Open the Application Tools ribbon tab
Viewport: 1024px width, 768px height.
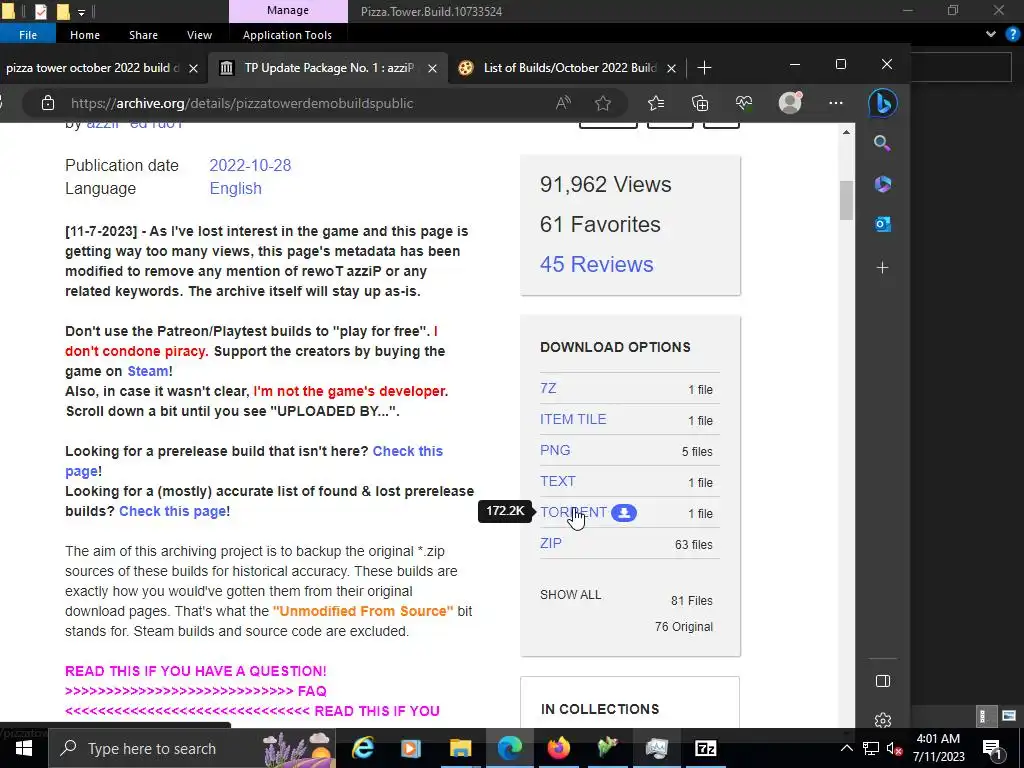click(287, 35)
